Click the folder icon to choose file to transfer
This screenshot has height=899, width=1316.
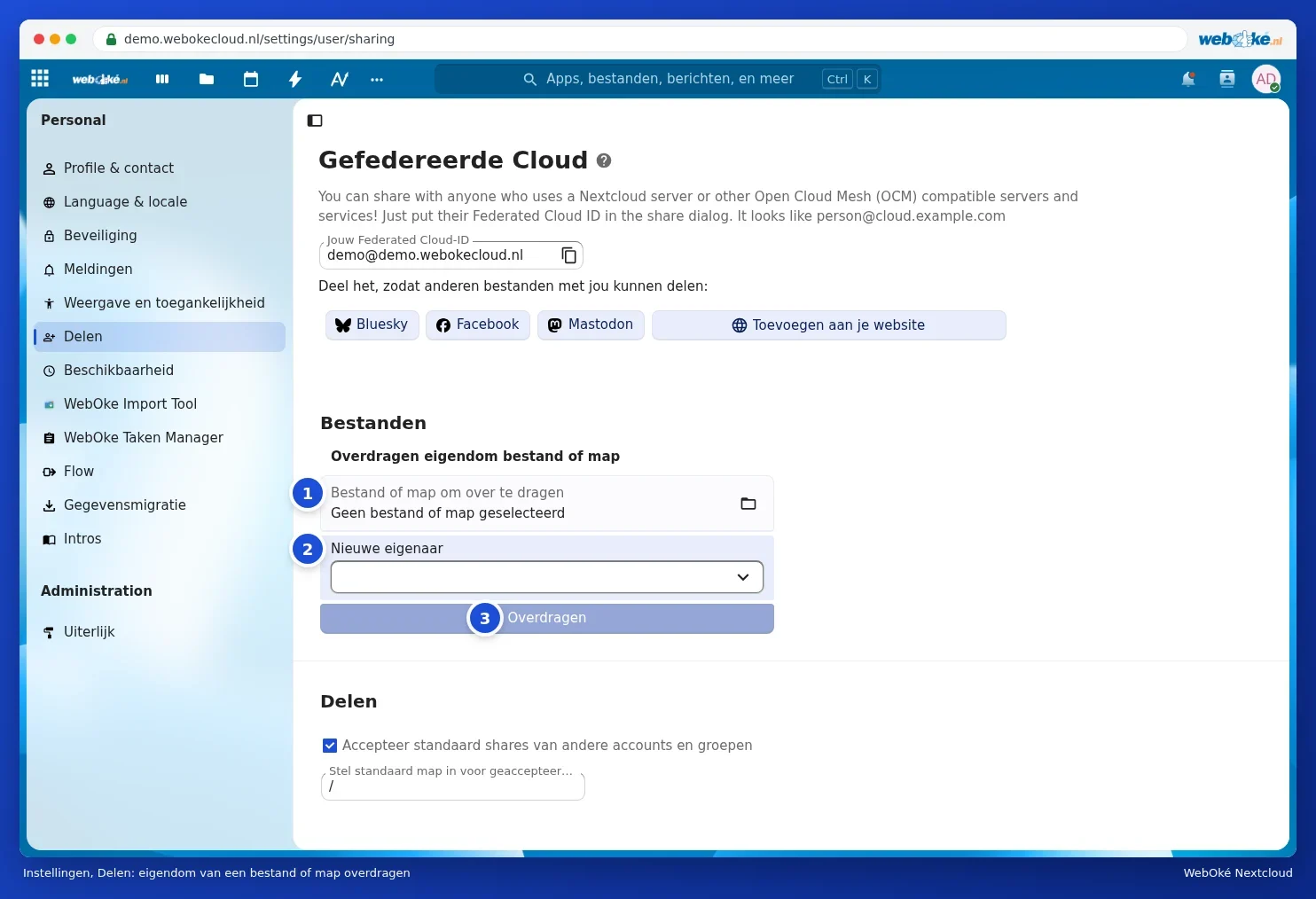pos(748,504)
